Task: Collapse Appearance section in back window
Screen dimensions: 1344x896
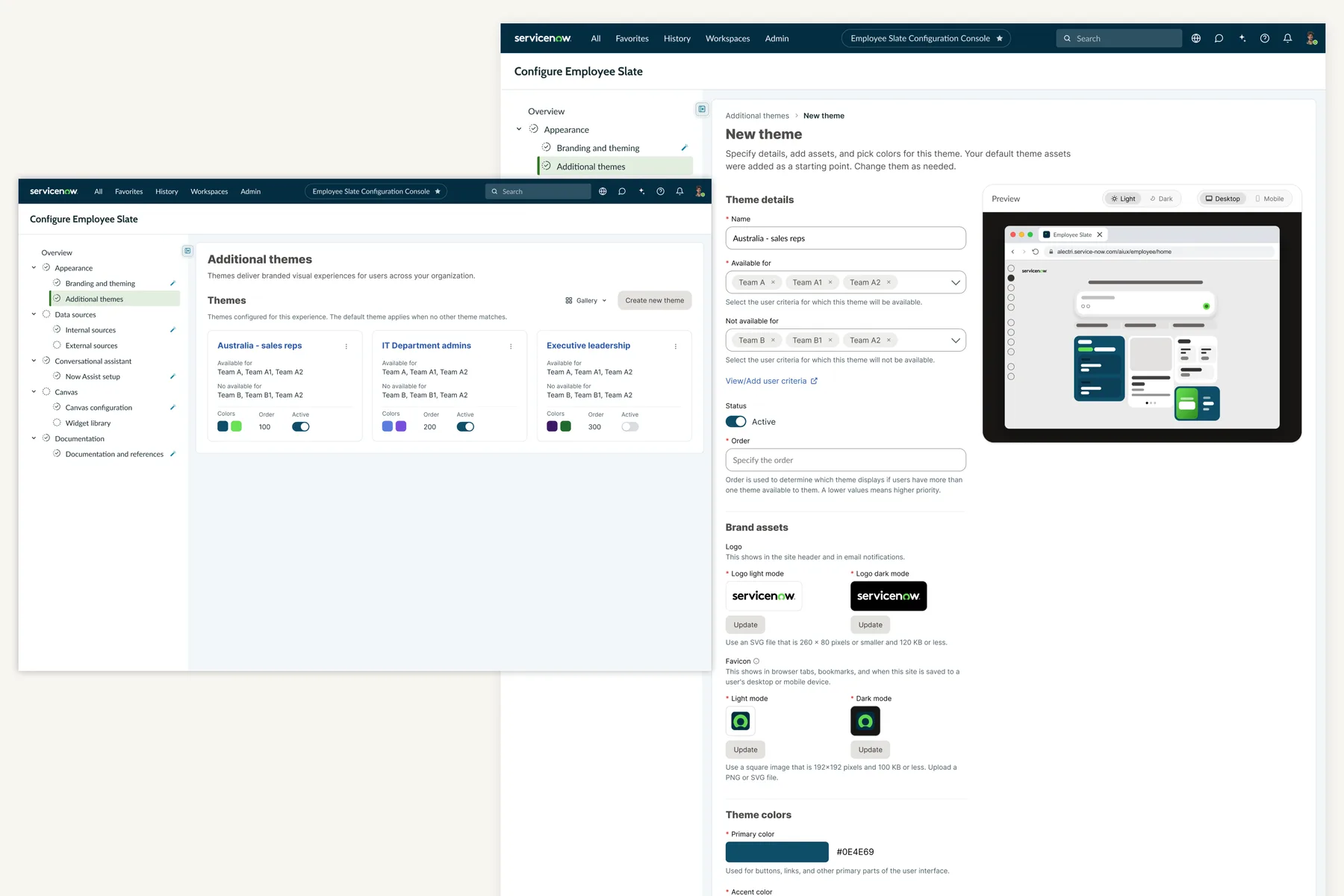Action: [519, 129]
